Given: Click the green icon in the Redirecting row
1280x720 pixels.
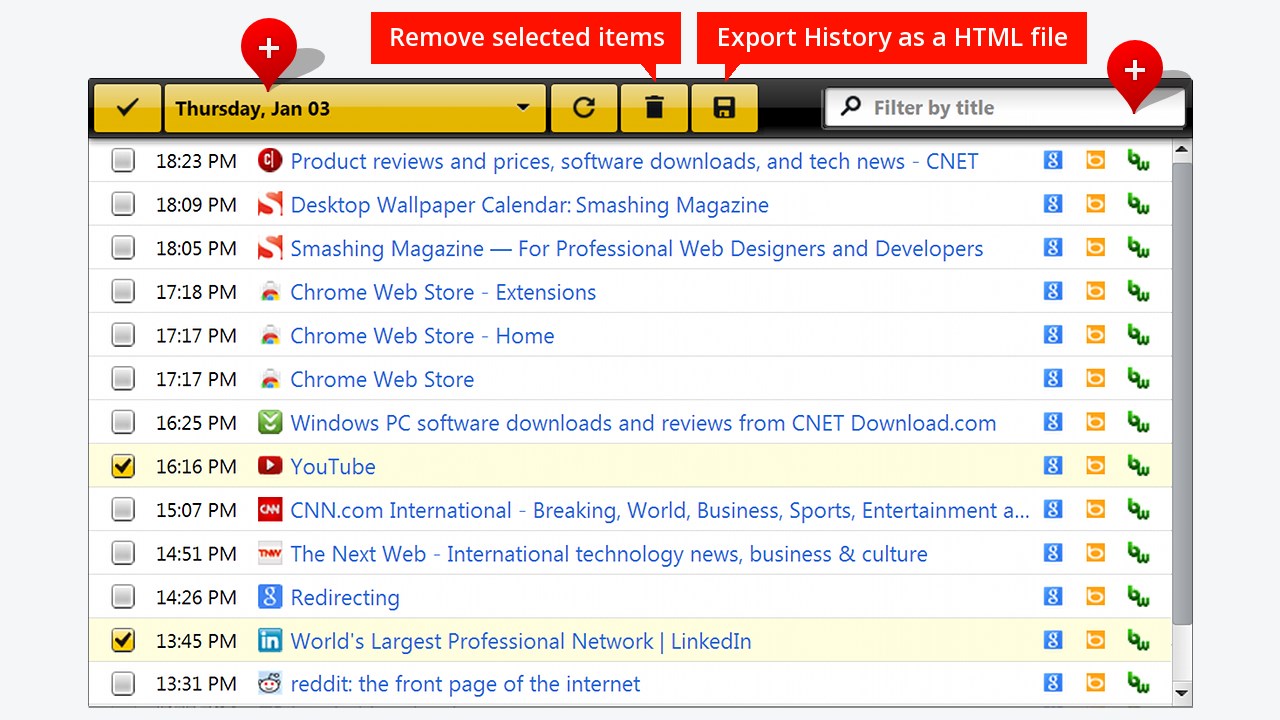Looking at the screenshot, I should coord(1138,596).
